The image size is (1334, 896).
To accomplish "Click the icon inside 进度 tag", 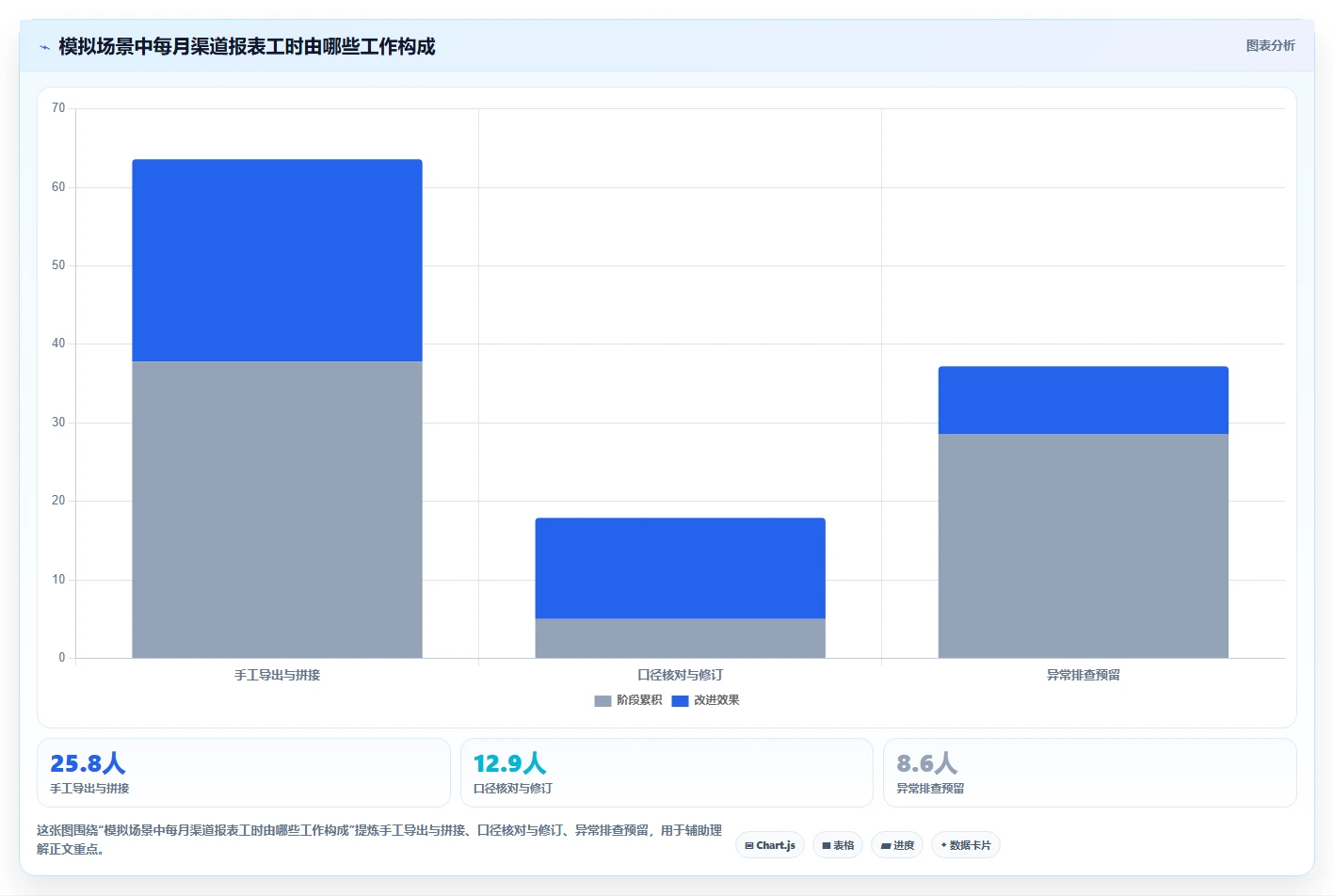I will (x=886, y=846).
